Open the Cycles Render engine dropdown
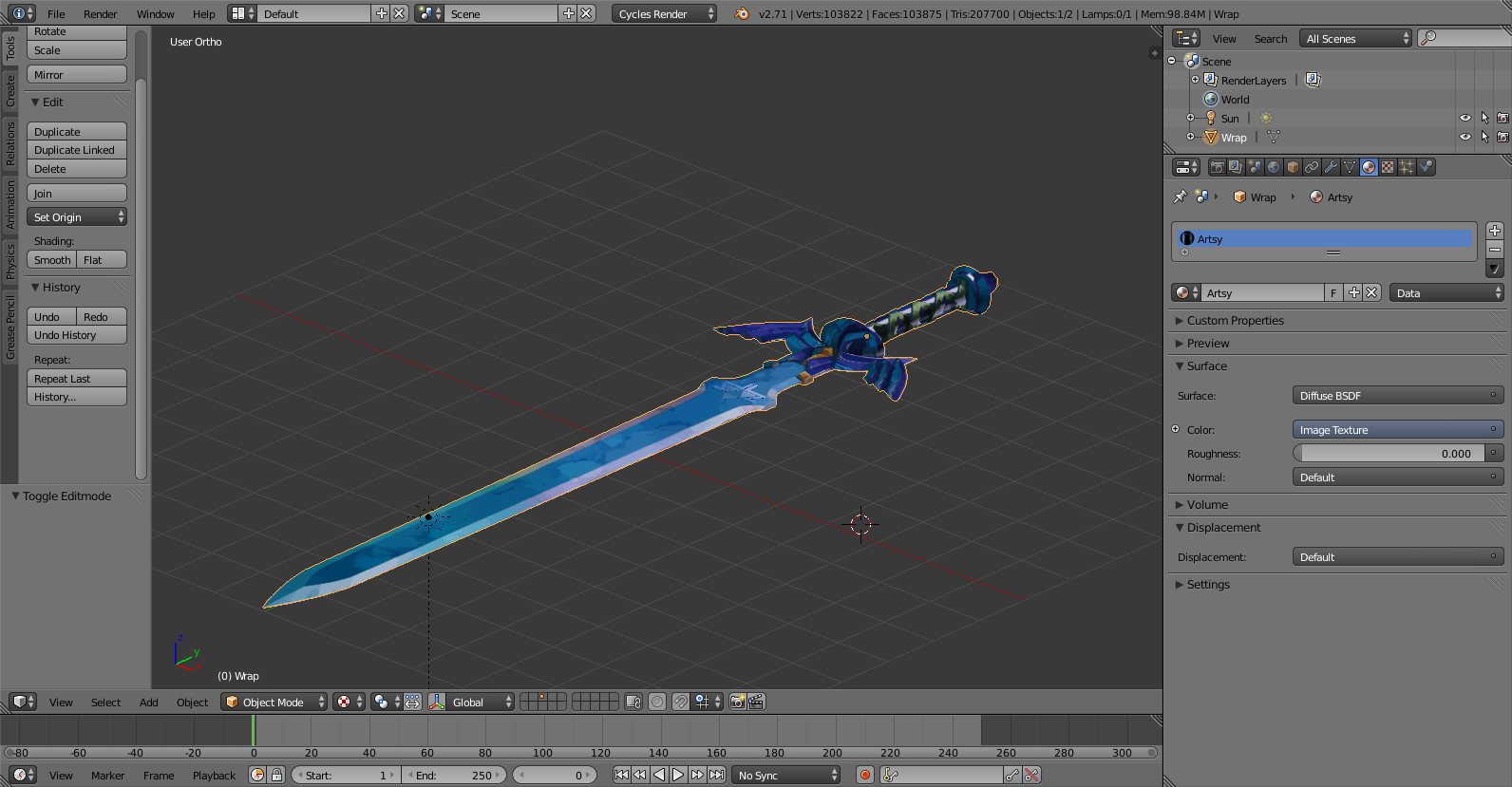 point(664,14)
